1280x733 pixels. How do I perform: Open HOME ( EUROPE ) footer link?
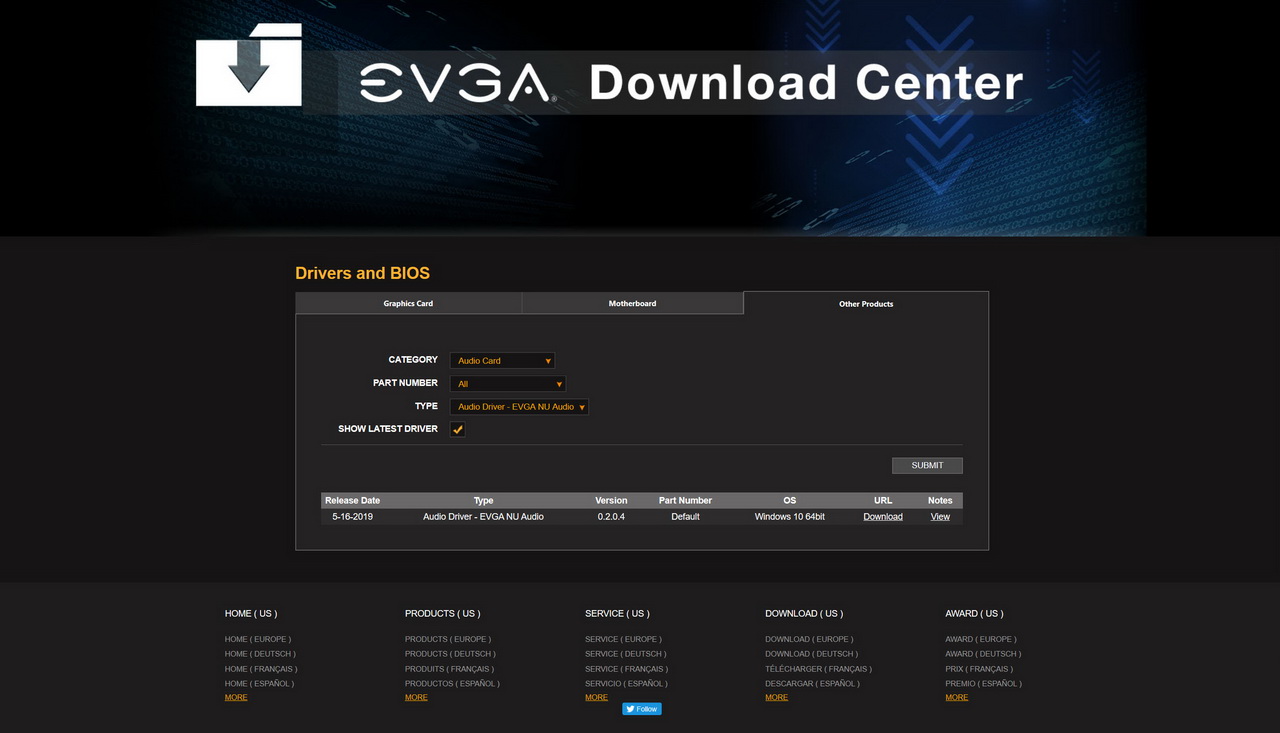tap(258, 639)
